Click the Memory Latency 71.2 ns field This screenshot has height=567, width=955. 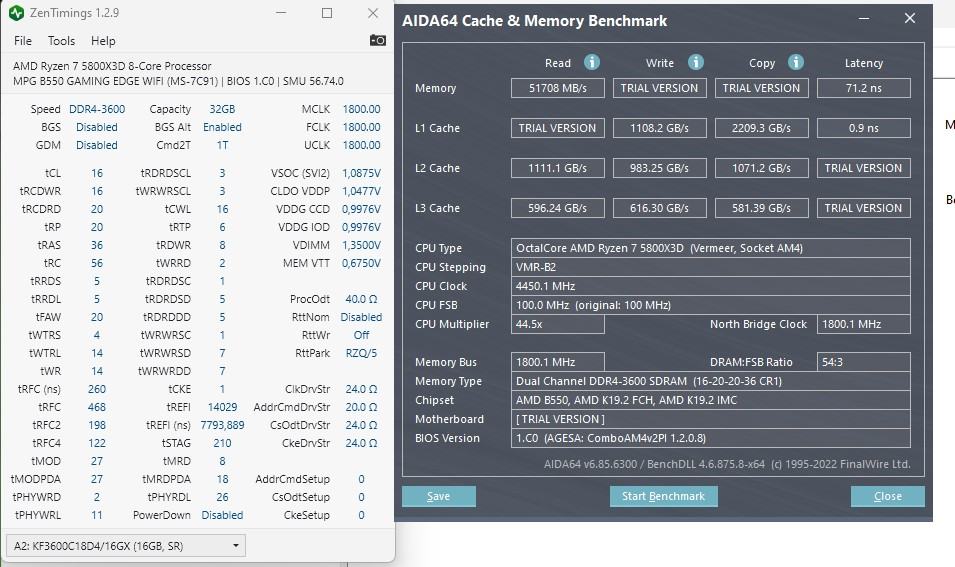(x=864, y=88)
